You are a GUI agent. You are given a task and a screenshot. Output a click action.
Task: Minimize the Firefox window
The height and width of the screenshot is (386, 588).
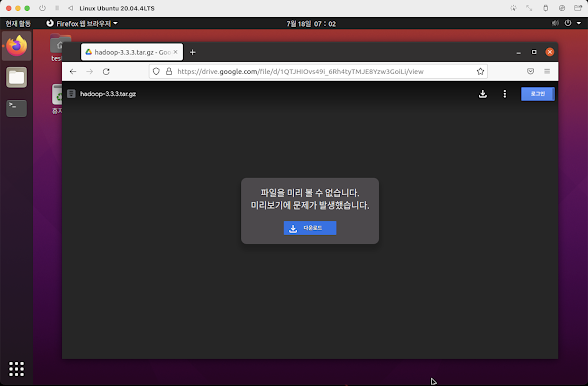(x=519, y=52)
